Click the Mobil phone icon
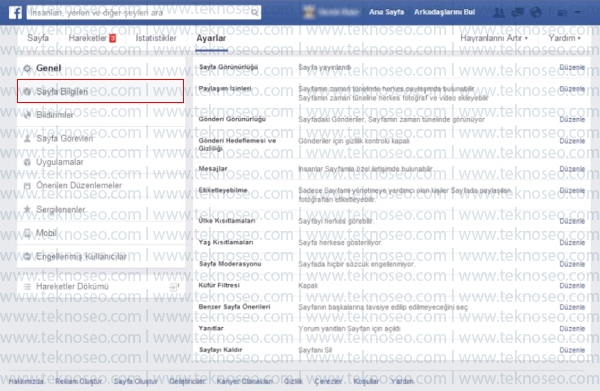This screenshot has width=600, height=391. pyautogui.click(x=27, y=233)
